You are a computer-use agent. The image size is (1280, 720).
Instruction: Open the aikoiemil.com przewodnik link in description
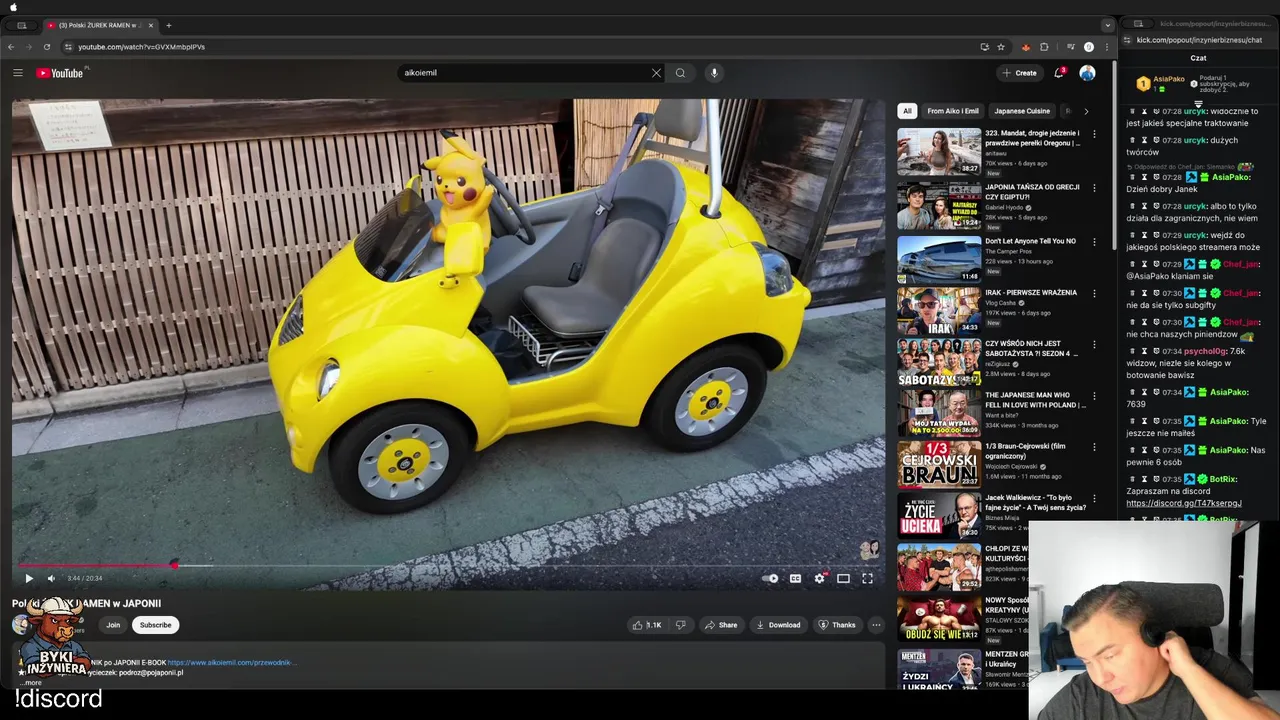[x=232, y=662]
